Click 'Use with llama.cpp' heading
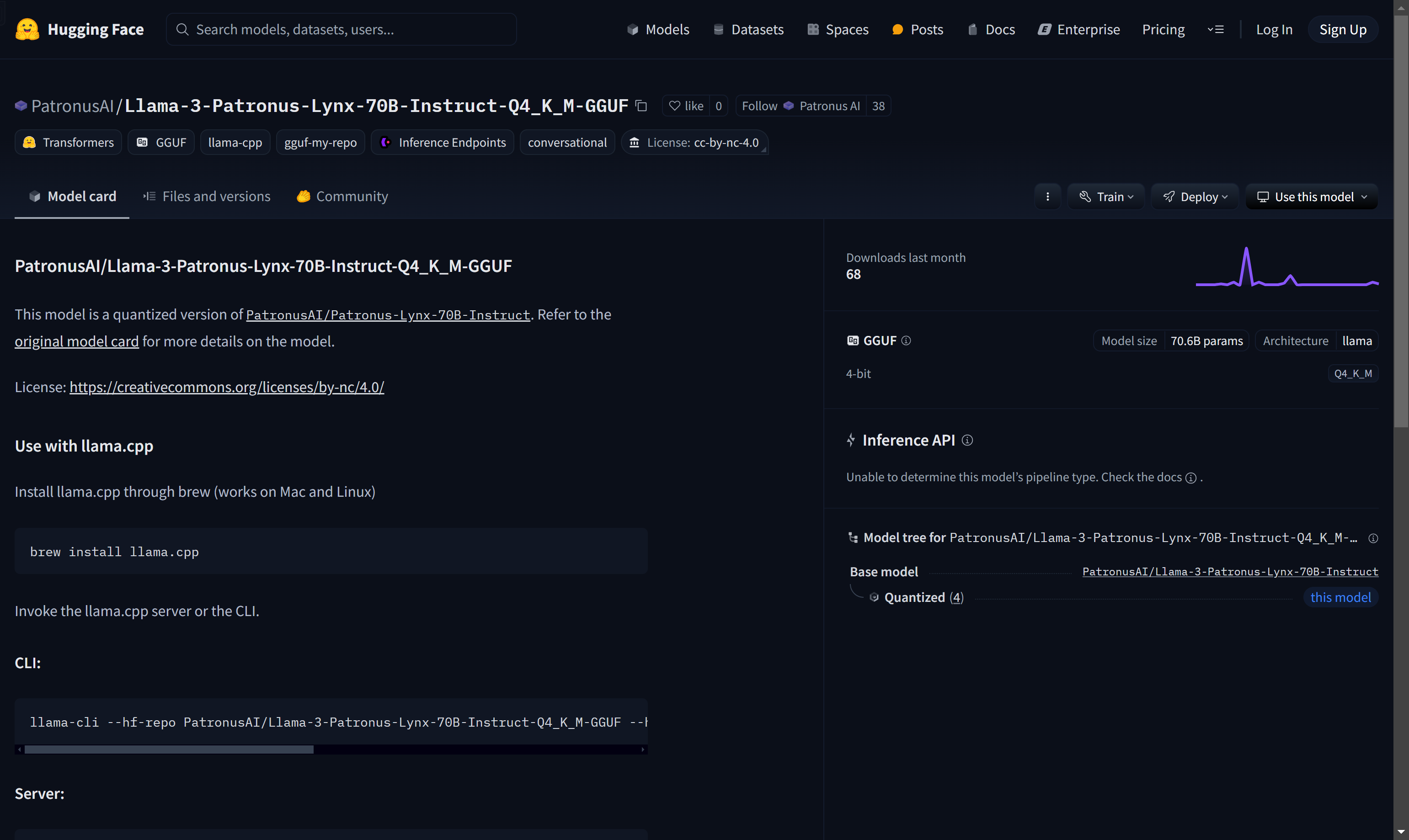Viewport: 1409px width, 840px height. [x=84, y=446]
